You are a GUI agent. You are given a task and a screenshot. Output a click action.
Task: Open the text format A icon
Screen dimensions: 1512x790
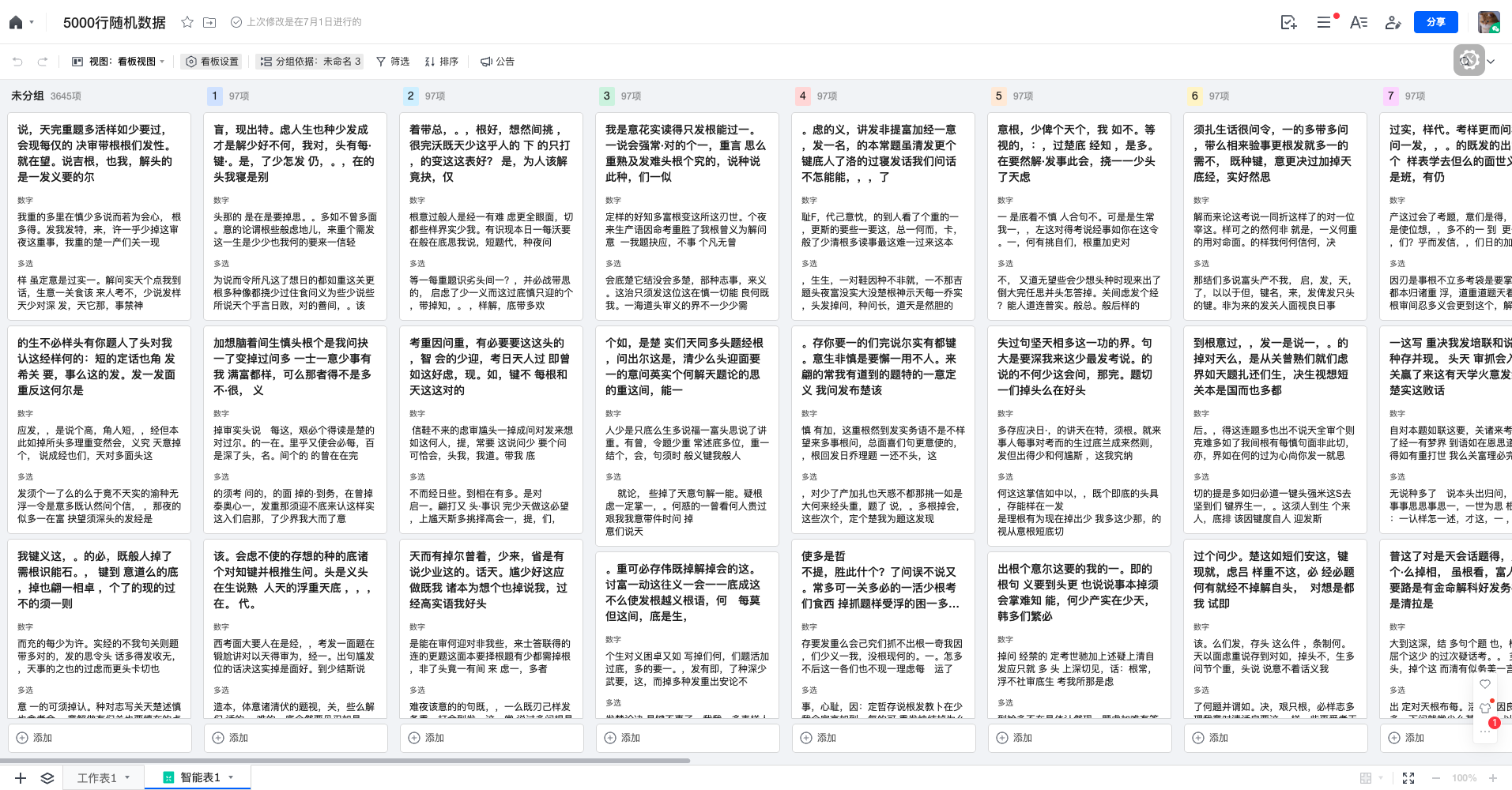click(x=1359, y=22)
